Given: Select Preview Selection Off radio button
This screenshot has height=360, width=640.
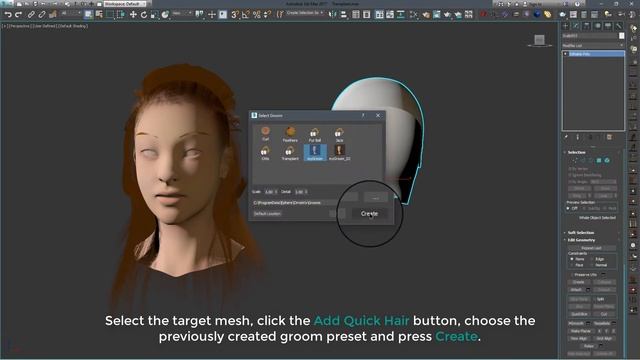Looking at the screenshot, I should [568, 208].
